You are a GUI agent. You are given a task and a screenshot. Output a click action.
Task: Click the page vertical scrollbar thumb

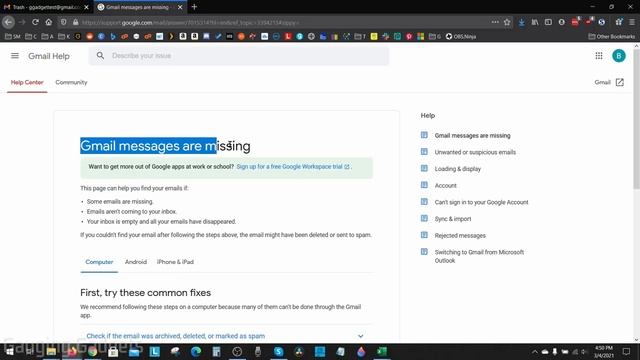[636, 118]
